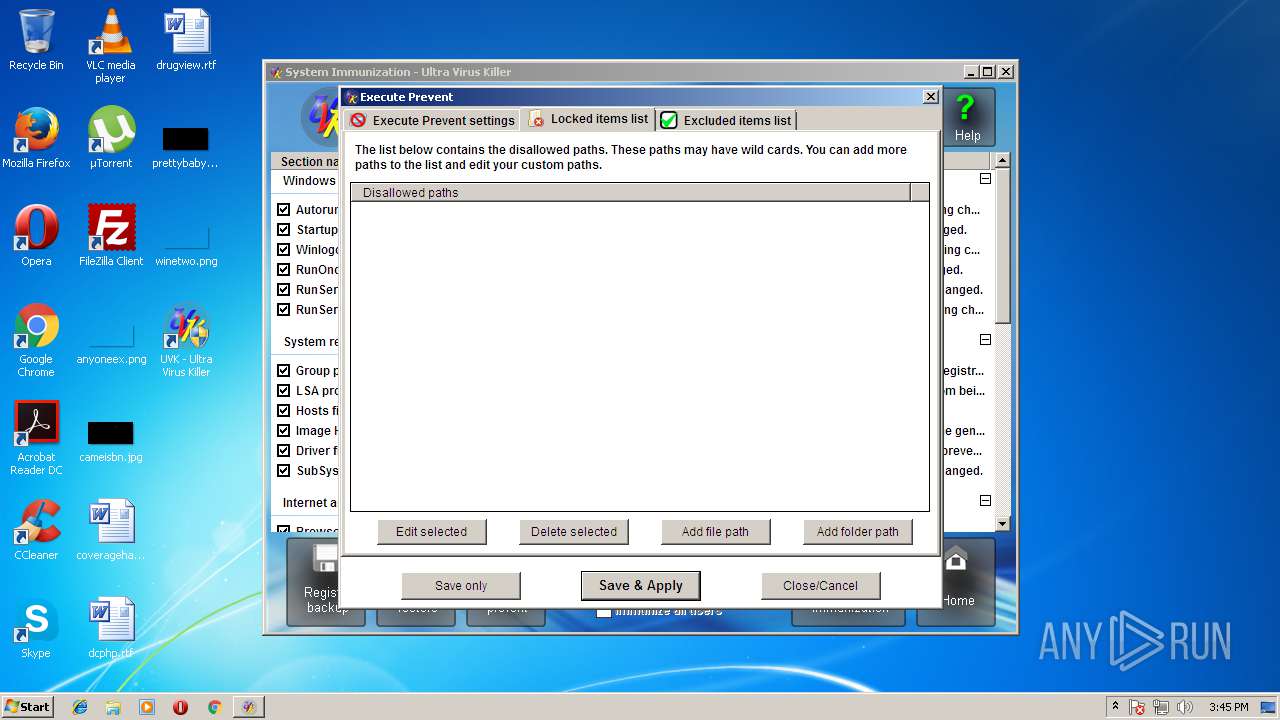Collapse the Internet section
The image size is (1280, 720).
(985, 501)
